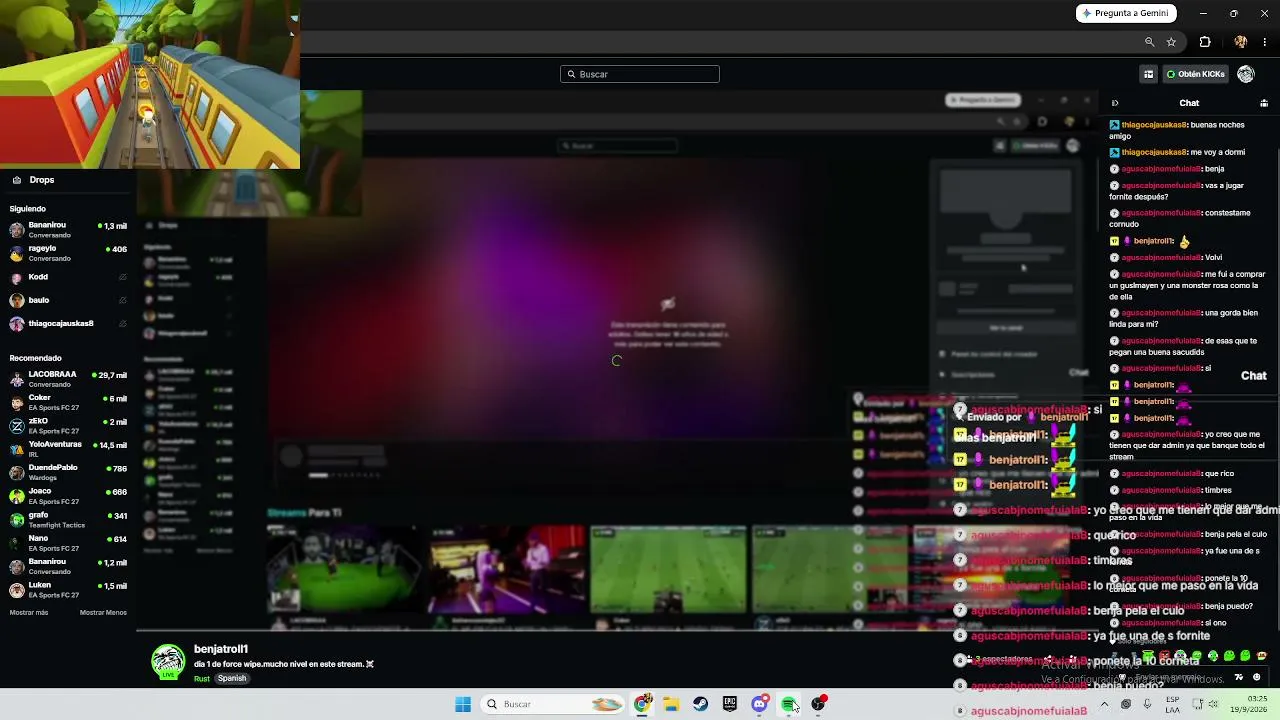Open YoloAventuras IRL channel
Viewport: 1280px width, 720px height.
tap(68, 449)
